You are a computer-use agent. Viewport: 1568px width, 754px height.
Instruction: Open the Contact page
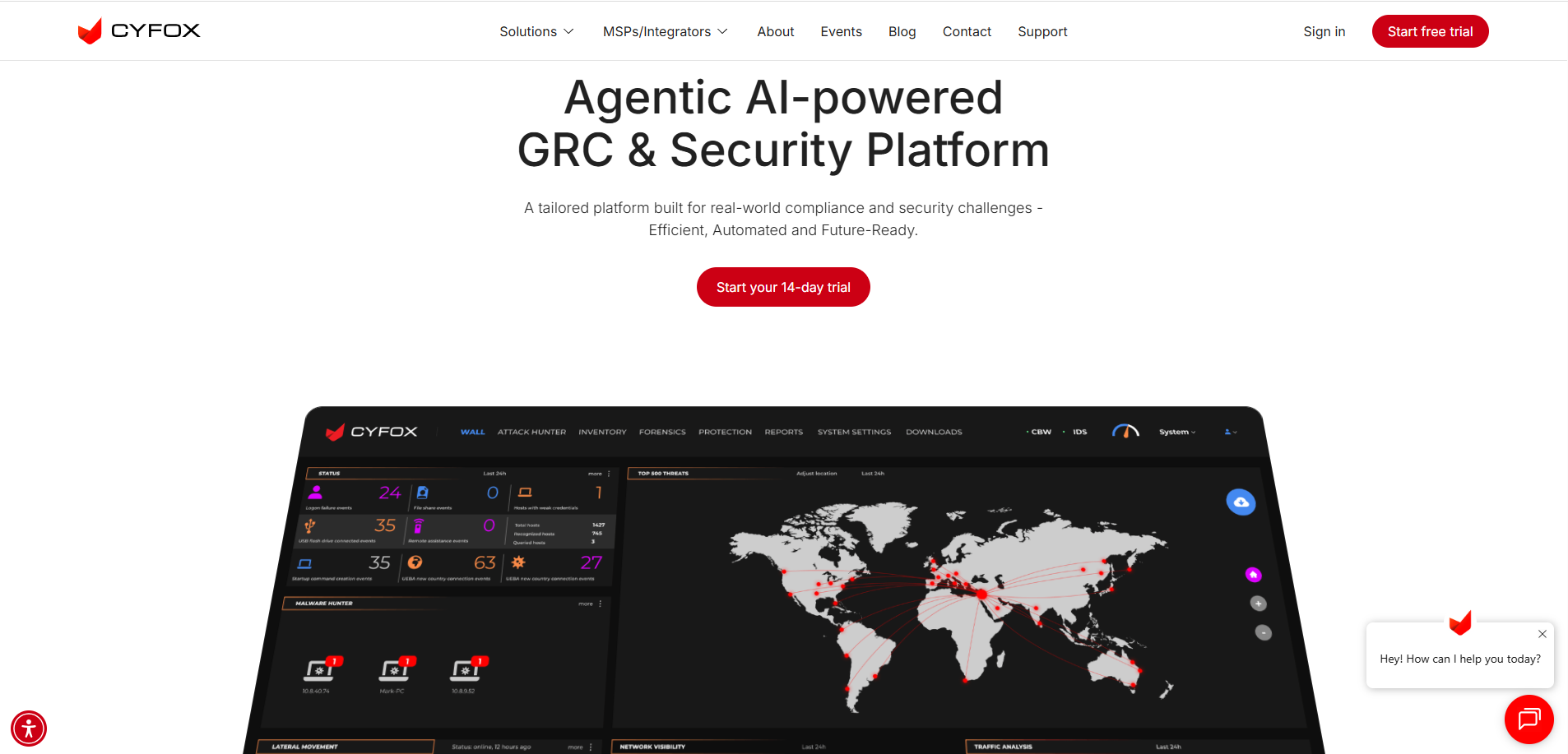pos(967,31)
